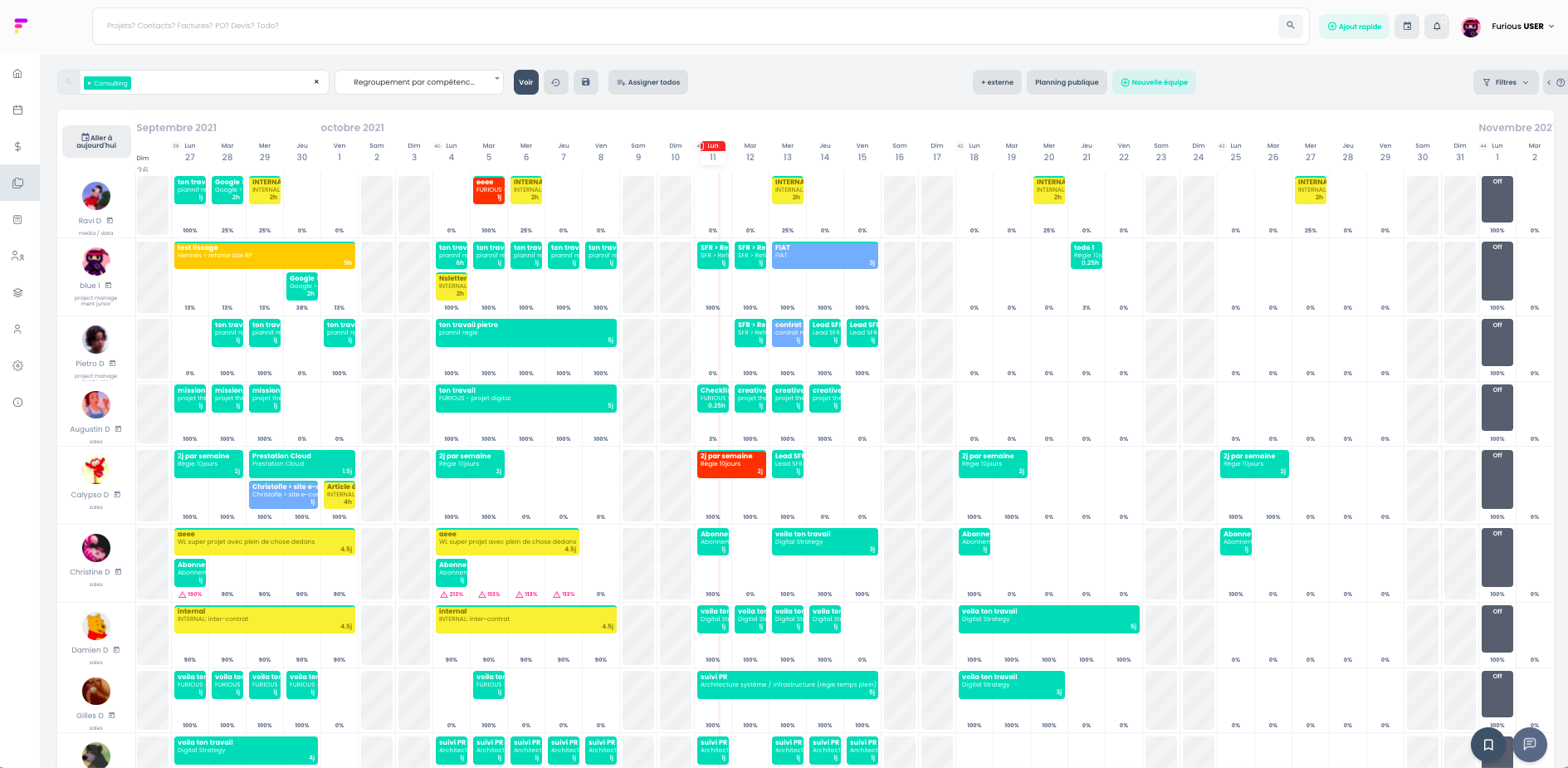
Task: Open the dollar finance section in the sidebar
Action: (x=17, y=146)
